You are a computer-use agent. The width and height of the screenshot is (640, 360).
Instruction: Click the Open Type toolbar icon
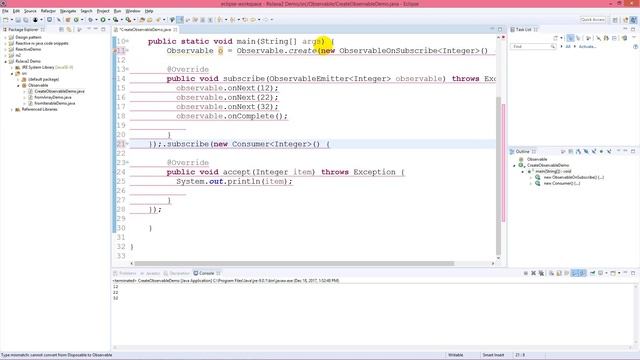point(142,20)
